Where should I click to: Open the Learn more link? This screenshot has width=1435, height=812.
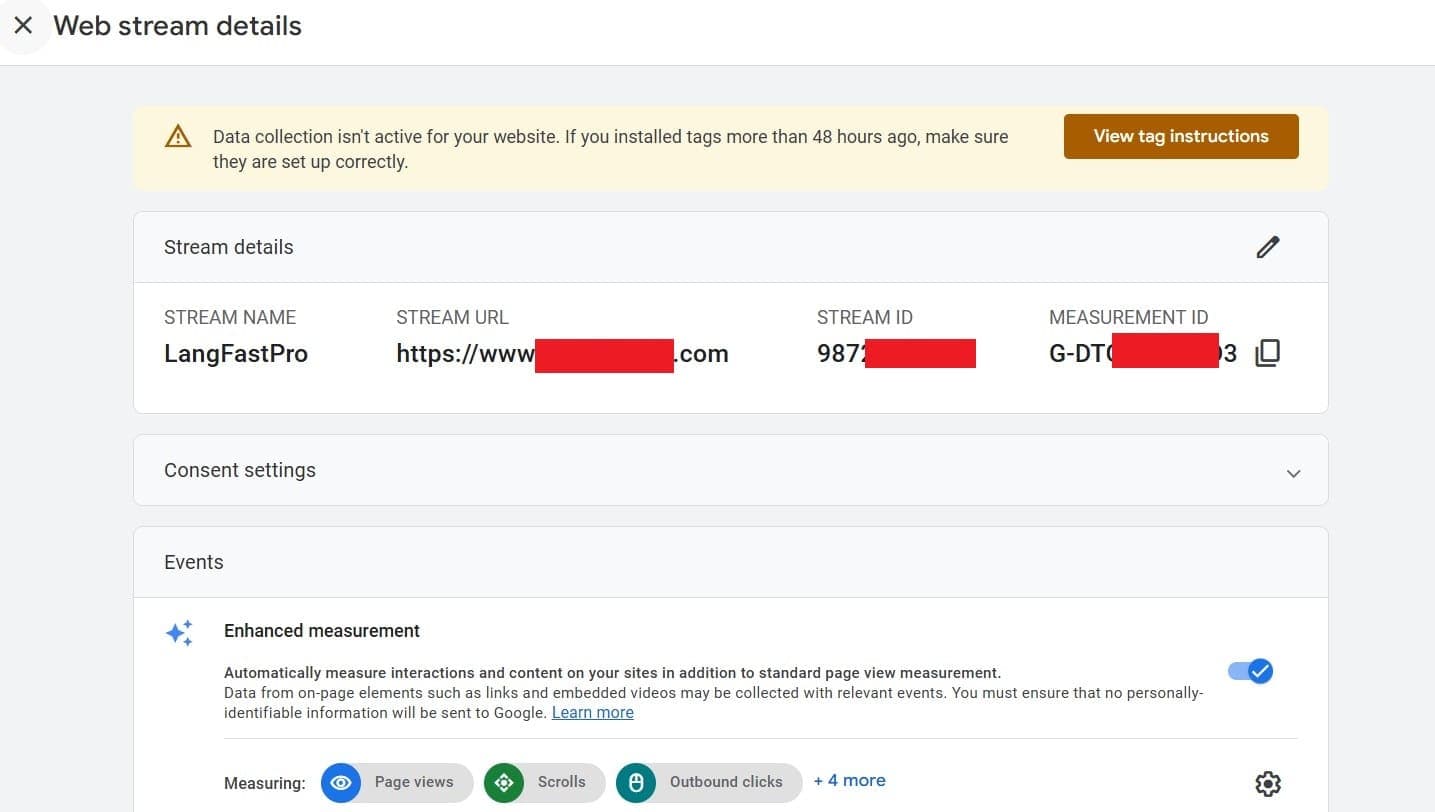click(x=592, y=713)
